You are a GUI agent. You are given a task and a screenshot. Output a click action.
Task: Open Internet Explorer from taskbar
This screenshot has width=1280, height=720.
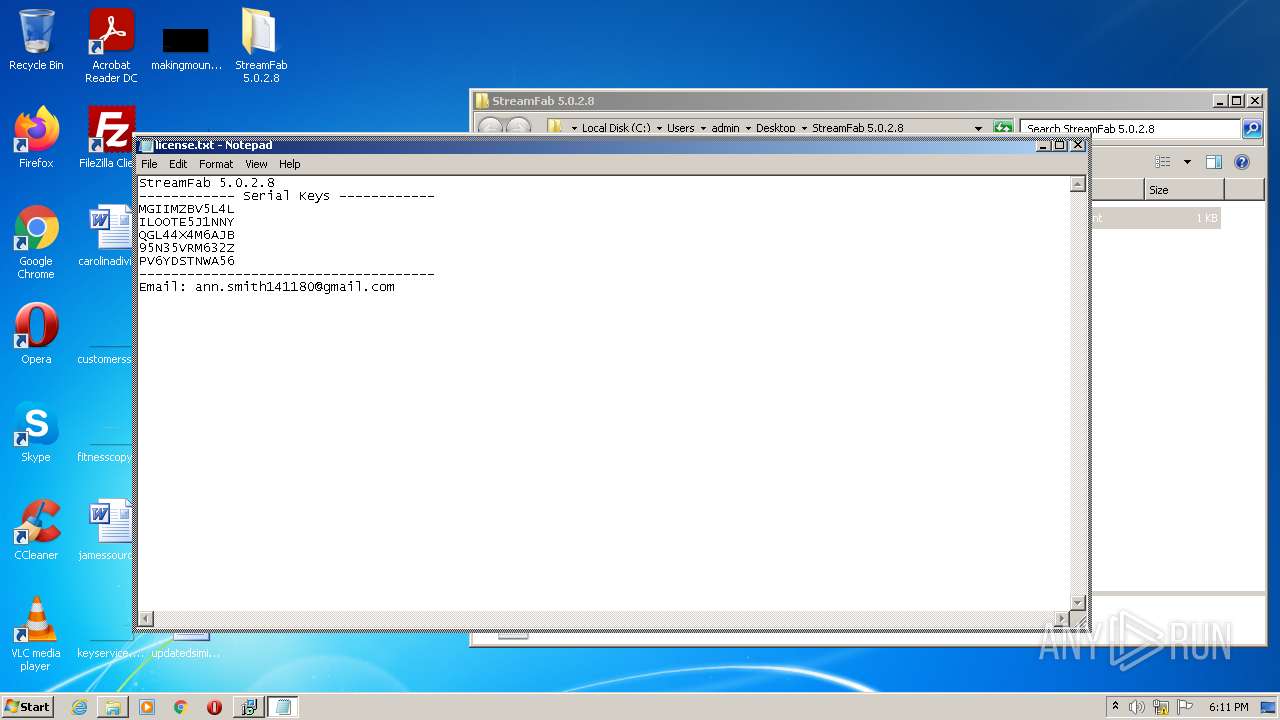click(79, 707)
